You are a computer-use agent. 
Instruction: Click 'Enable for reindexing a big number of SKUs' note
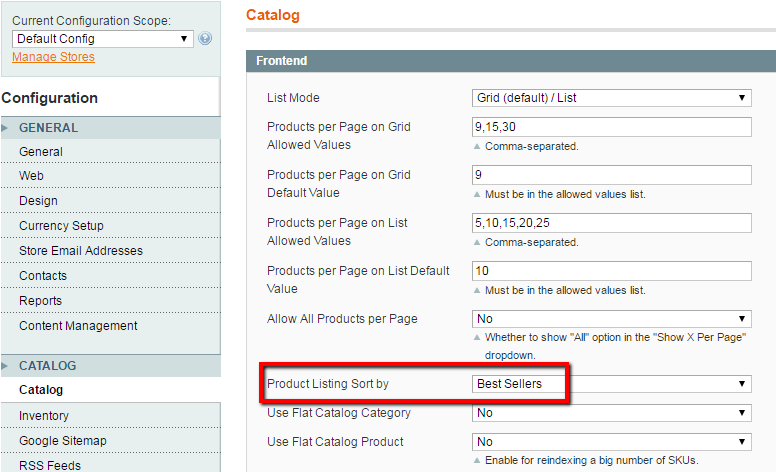coord(591,461)
